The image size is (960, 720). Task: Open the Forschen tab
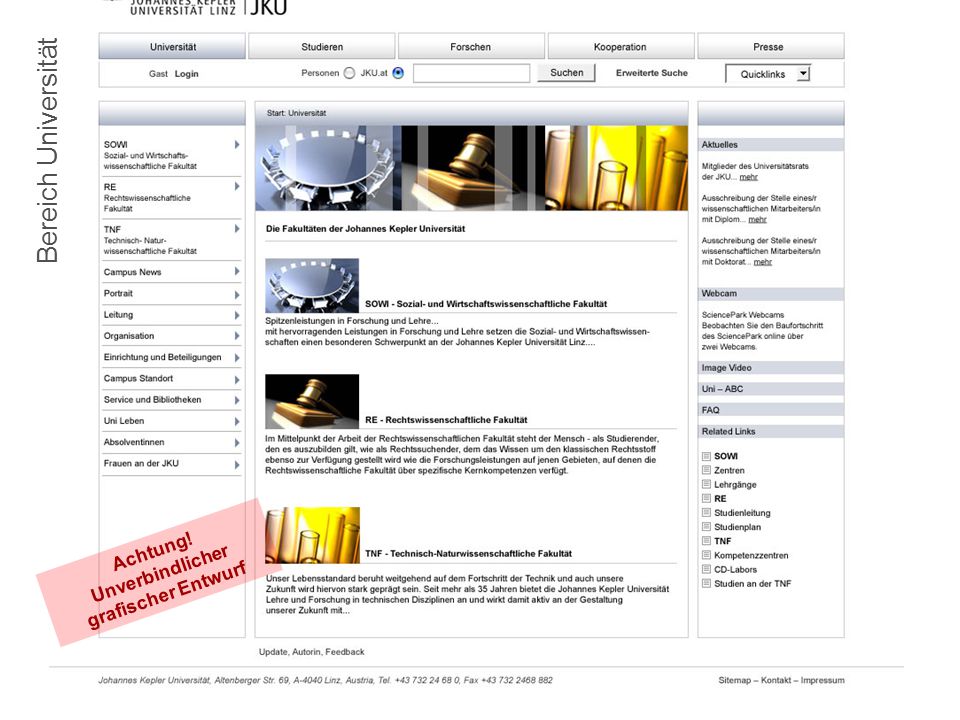(x=471, y=47)
